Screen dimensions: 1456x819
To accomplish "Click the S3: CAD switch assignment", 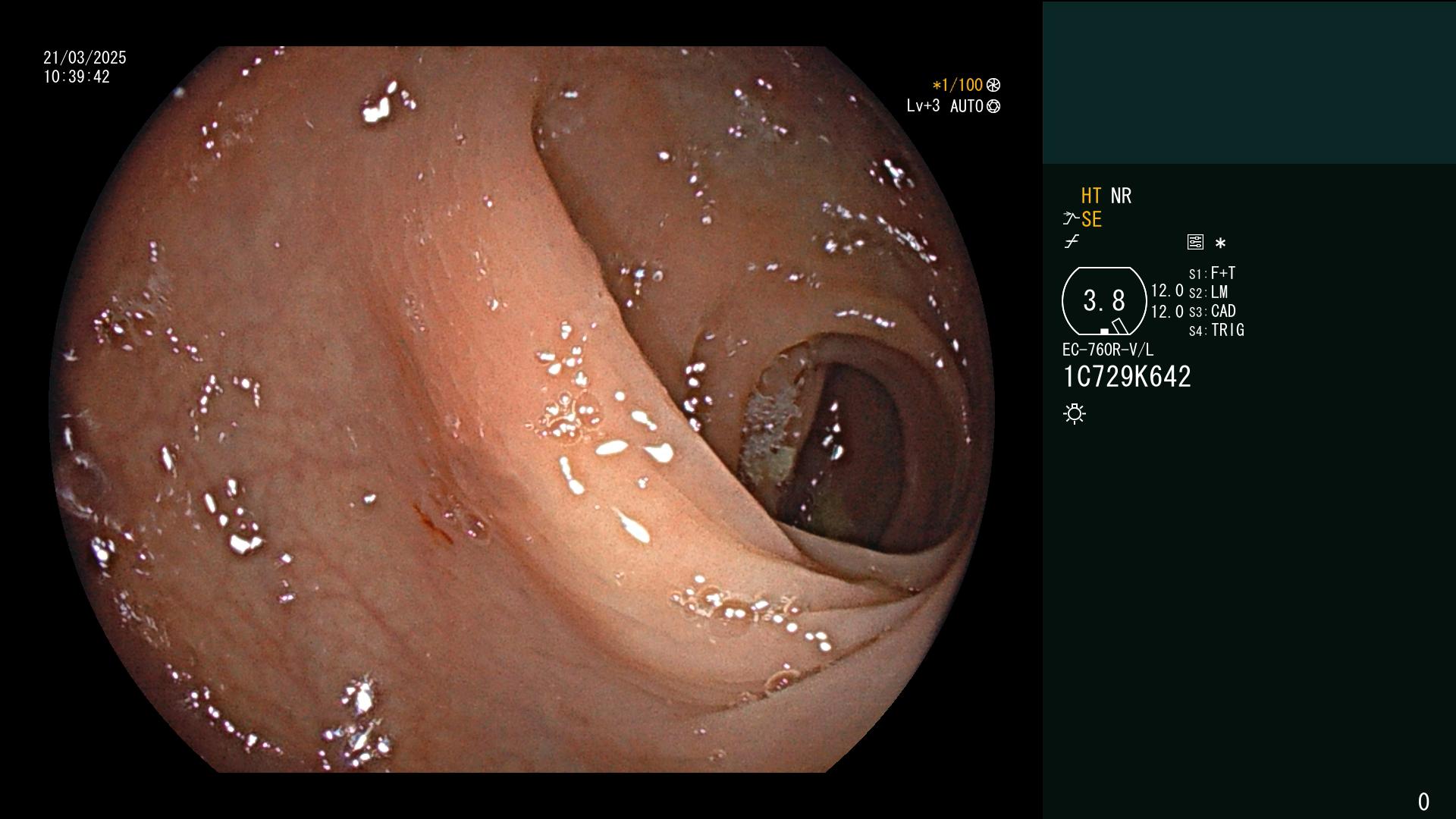I will click(1212, 311).
